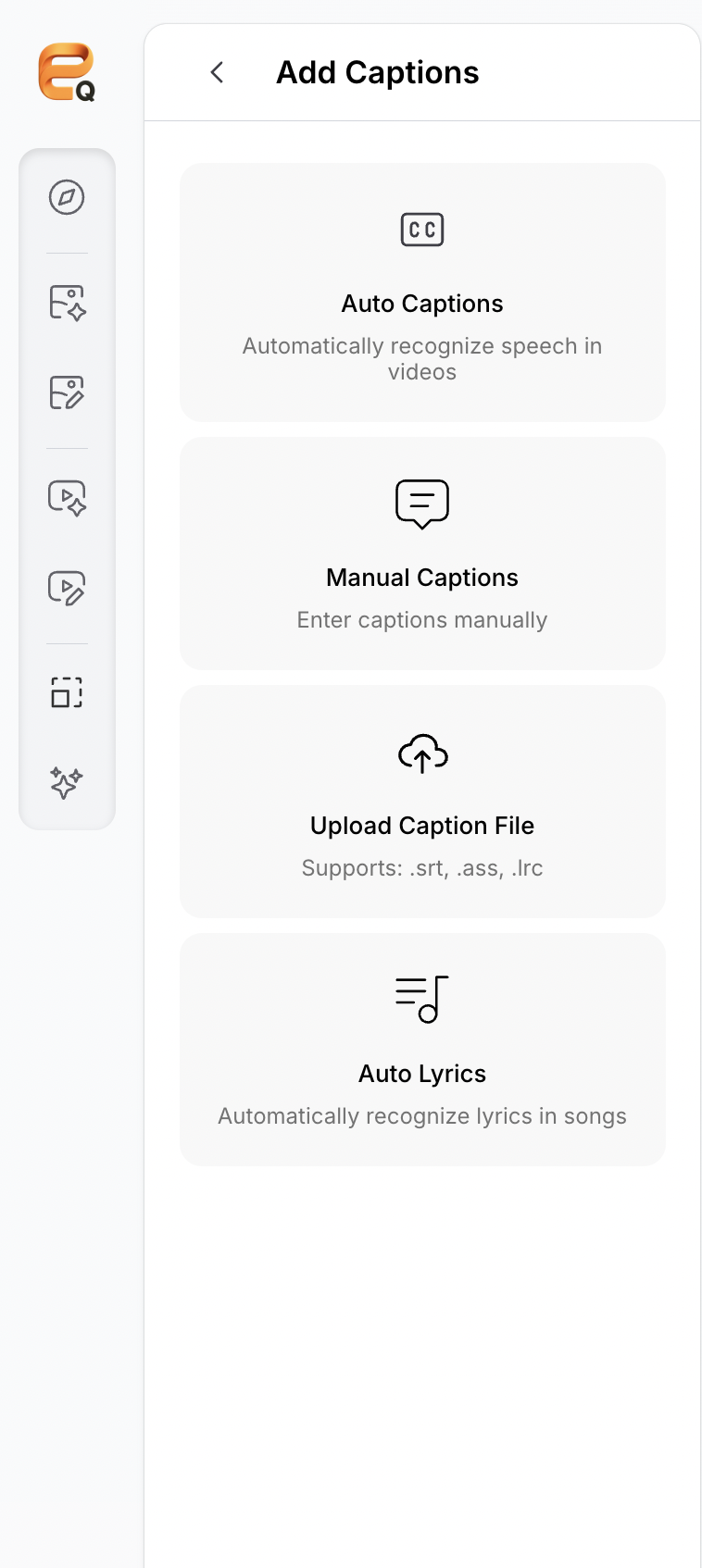This screenshot has width=702, height=1568.
Task: Click the orange app logo icon
Action: click(x=67, y=71)
